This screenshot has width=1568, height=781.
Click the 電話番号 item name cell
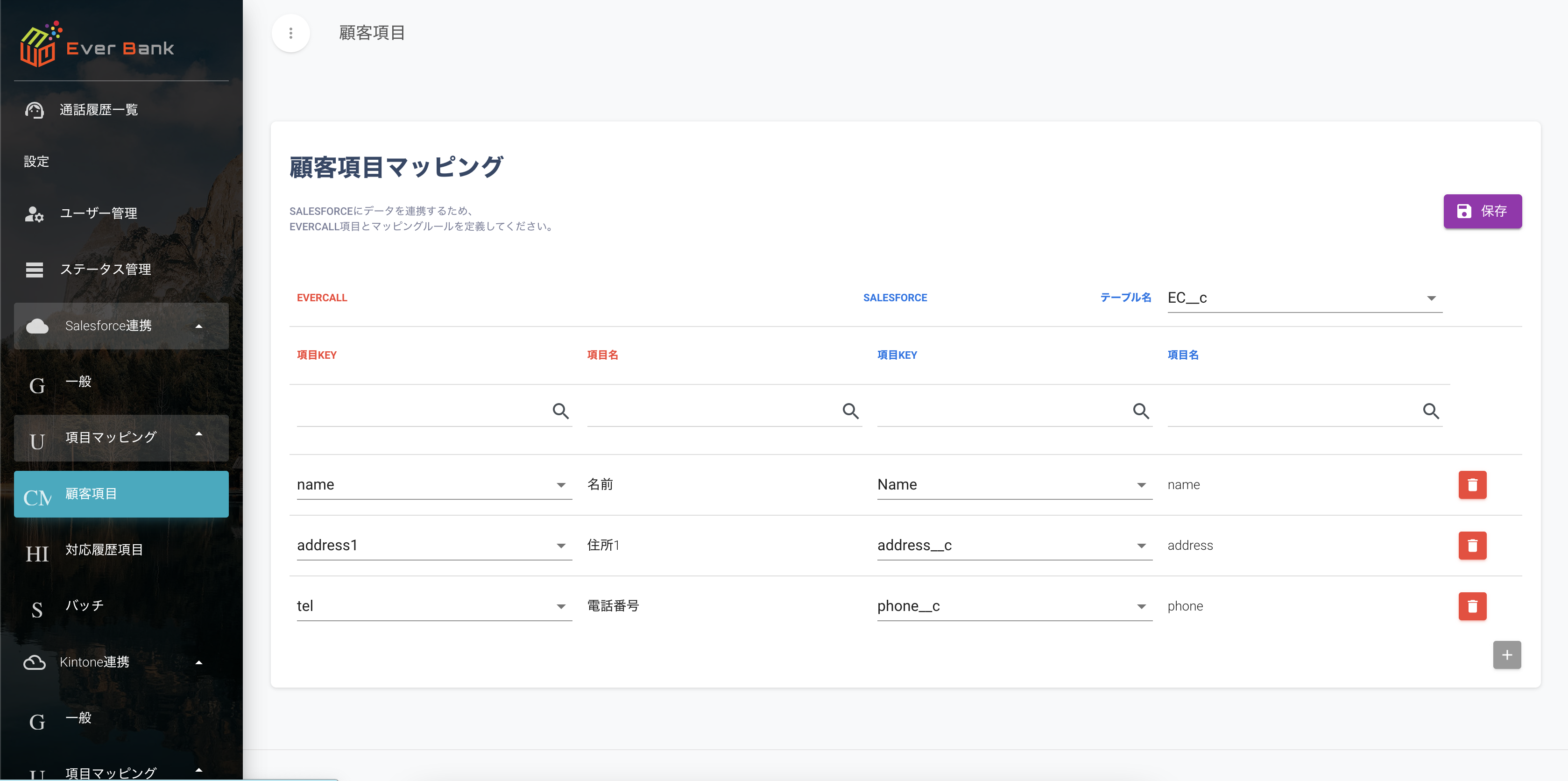pos(613,606)
